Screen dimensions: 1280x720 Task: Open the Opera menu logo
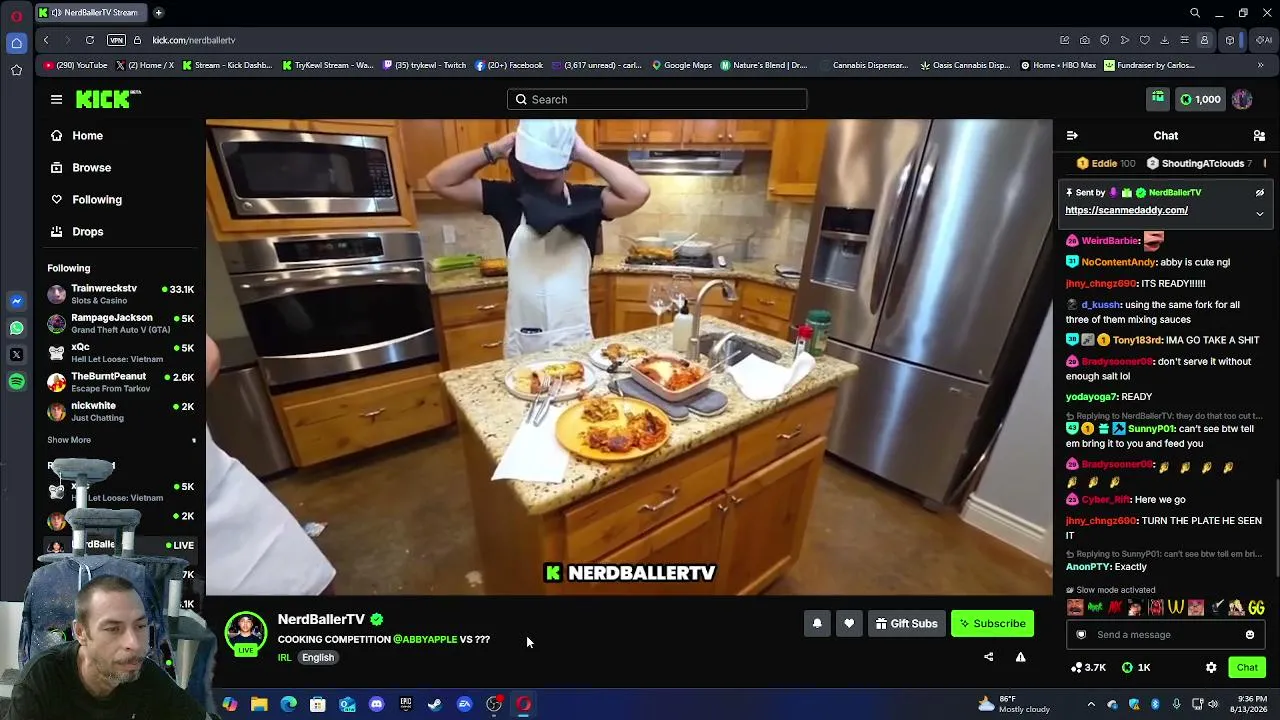(x=16, y=14)
